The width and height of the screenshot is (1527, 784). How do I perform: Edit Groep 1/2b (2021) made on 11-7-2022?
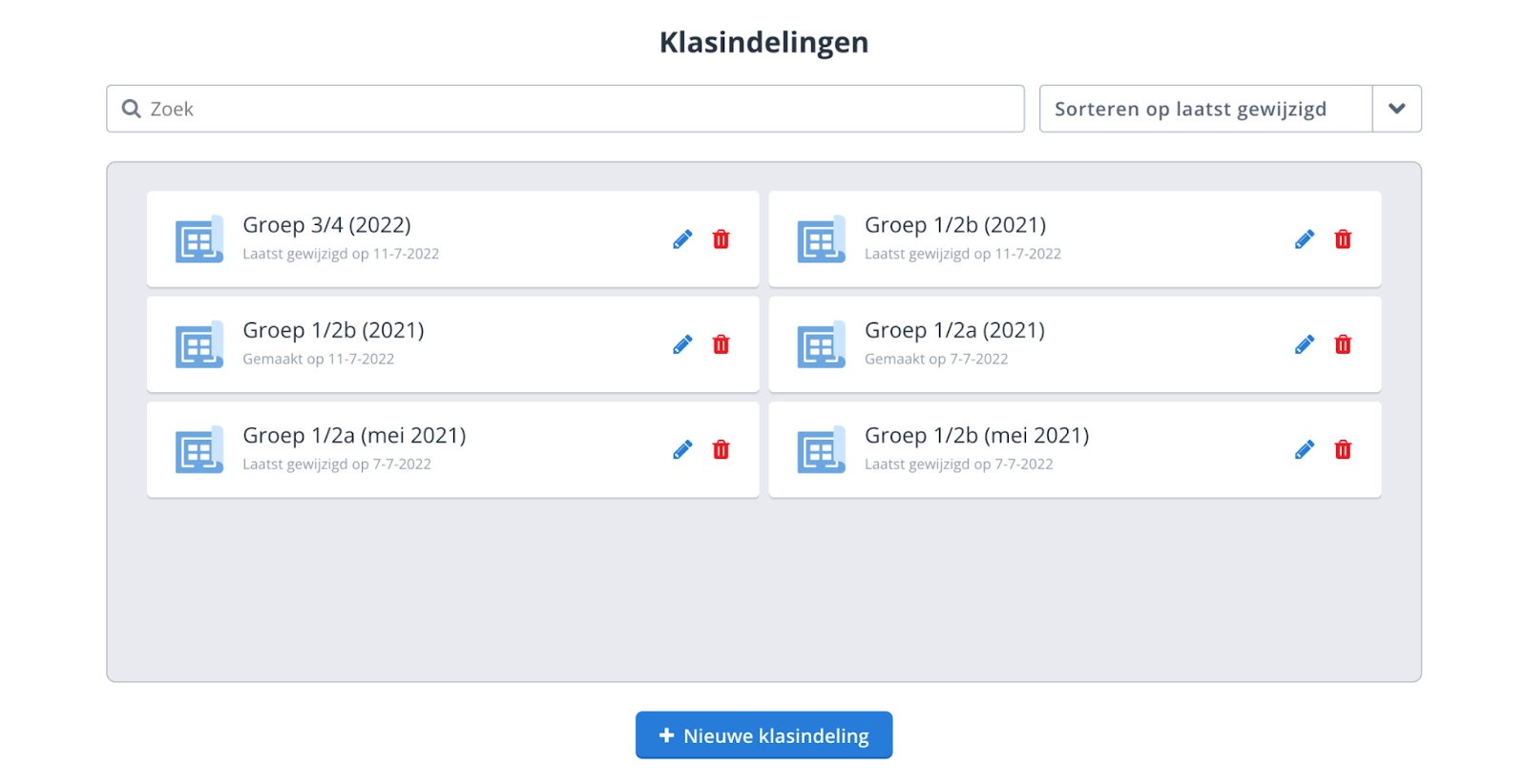(682, 344)
